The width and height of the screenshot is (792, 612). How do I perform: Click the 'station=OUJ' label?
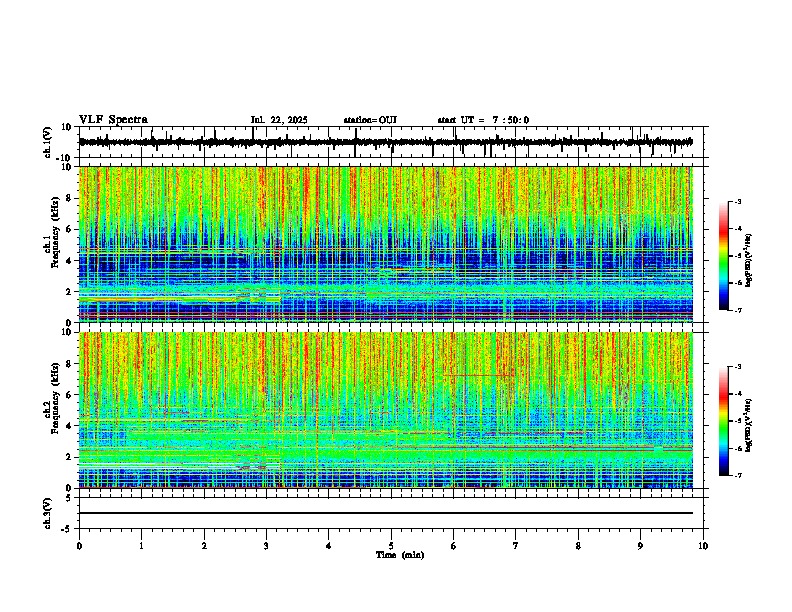[370, 120]
